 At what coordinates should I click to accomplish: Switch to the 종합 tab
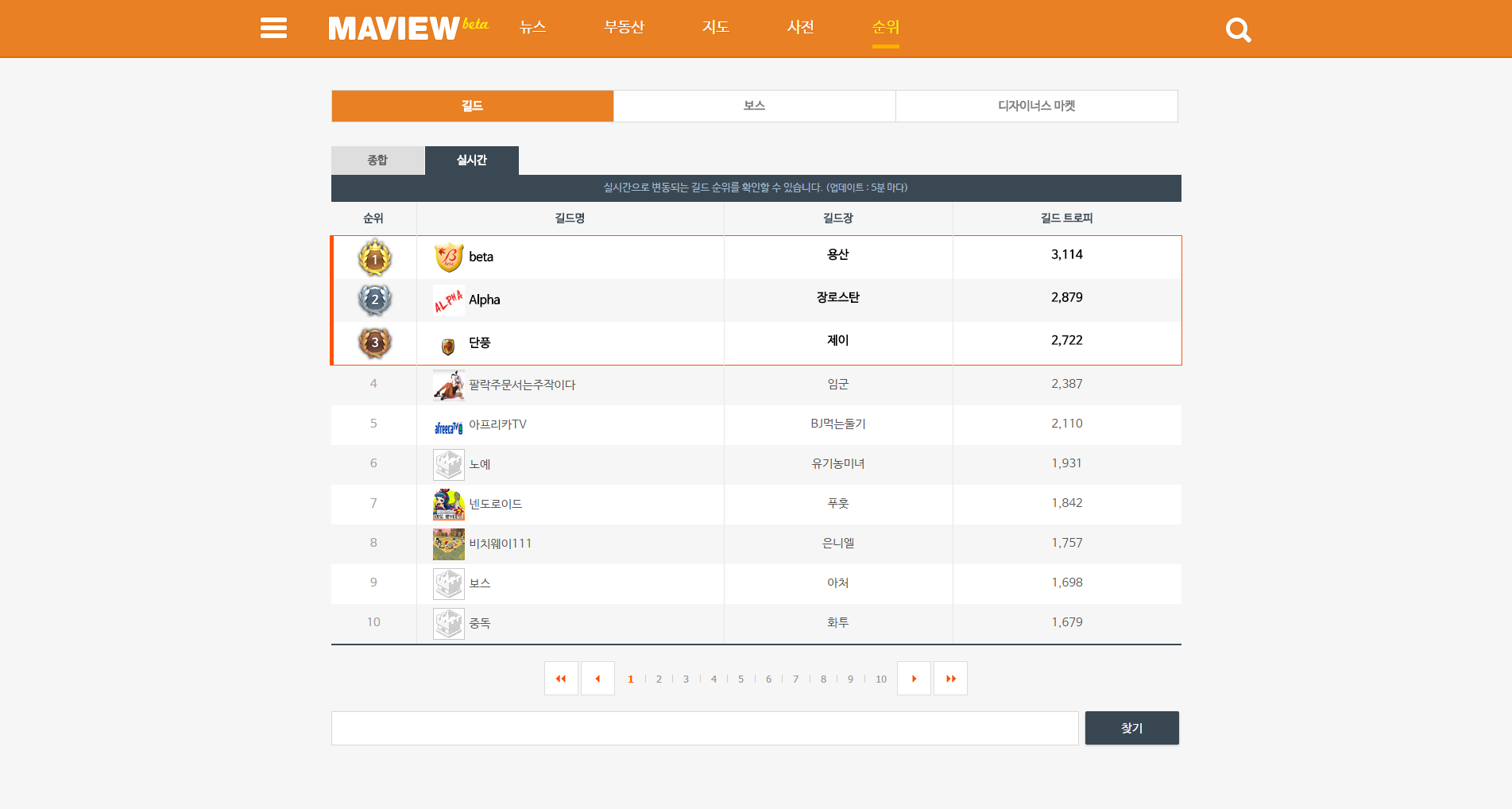point(377,161)
